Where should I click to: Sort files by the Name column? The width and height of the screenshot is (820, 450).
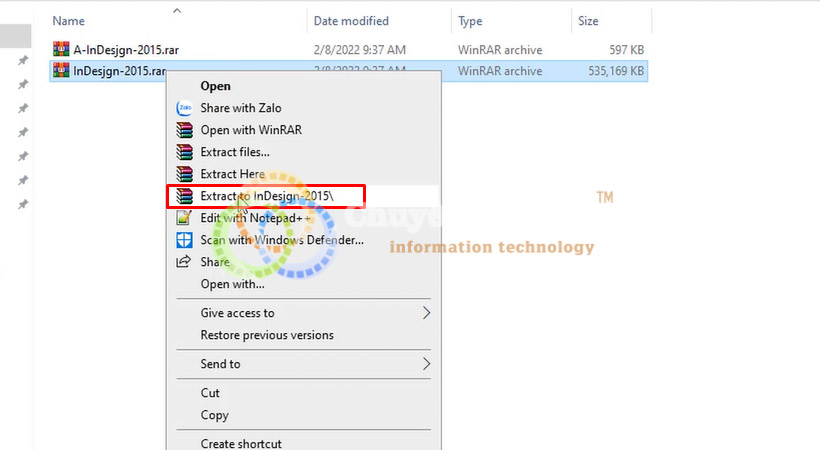(69, 21)
